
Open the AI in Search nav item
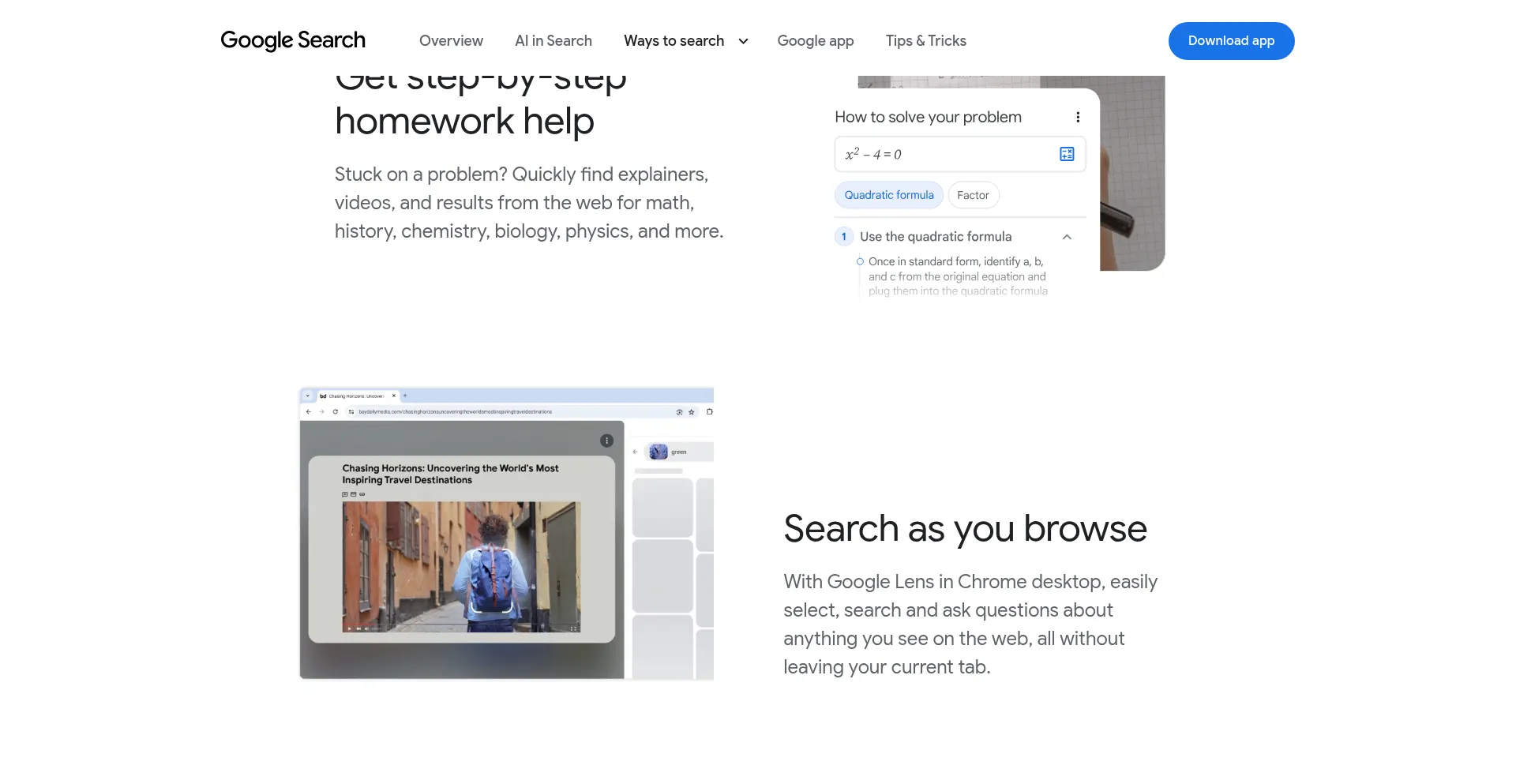(x=553, y=40)
